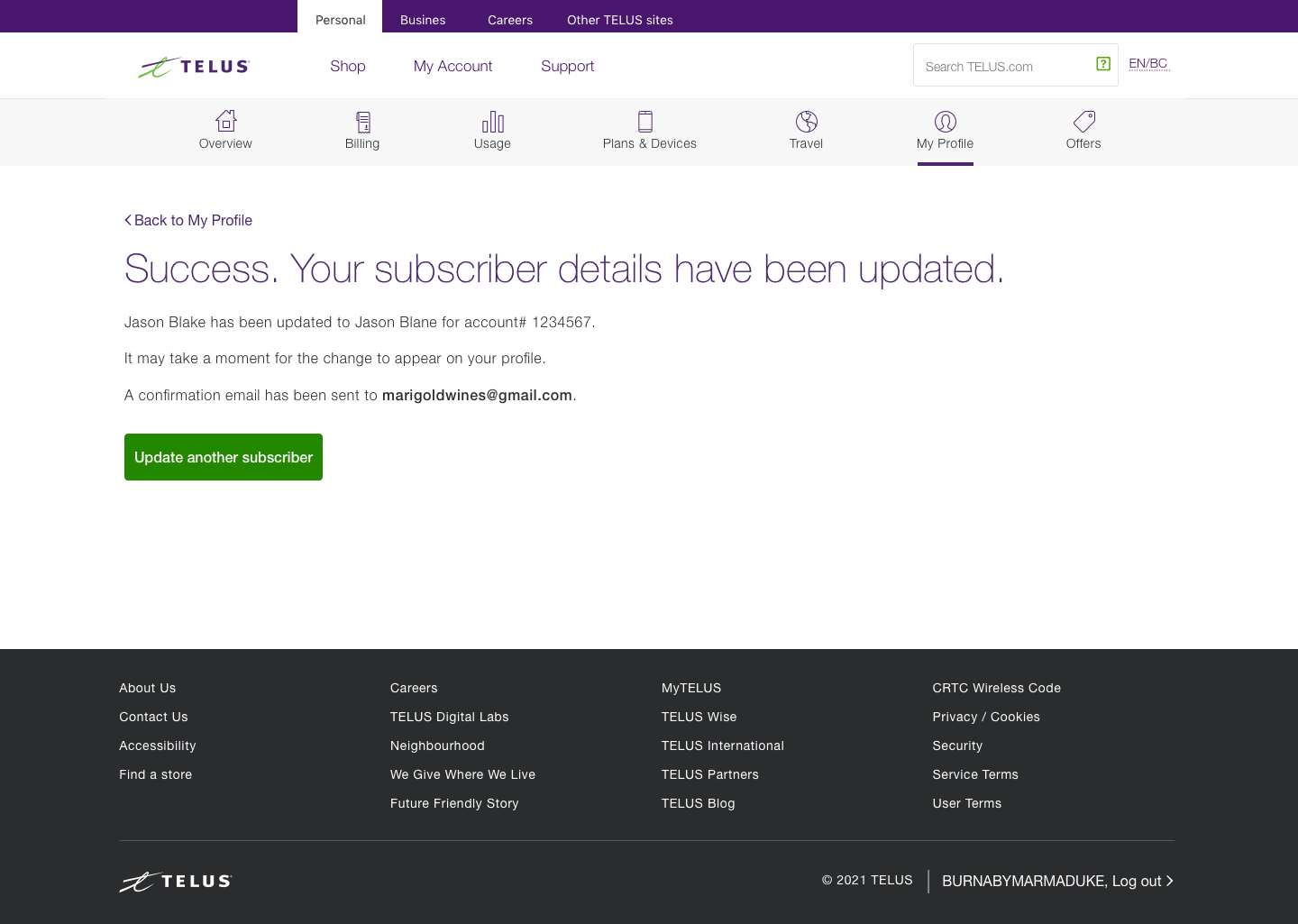Image resolution: width=1298 pixels, height=924 pixels.
Task: Click the © 2021 TELUS copyright text
Action: 867,880
